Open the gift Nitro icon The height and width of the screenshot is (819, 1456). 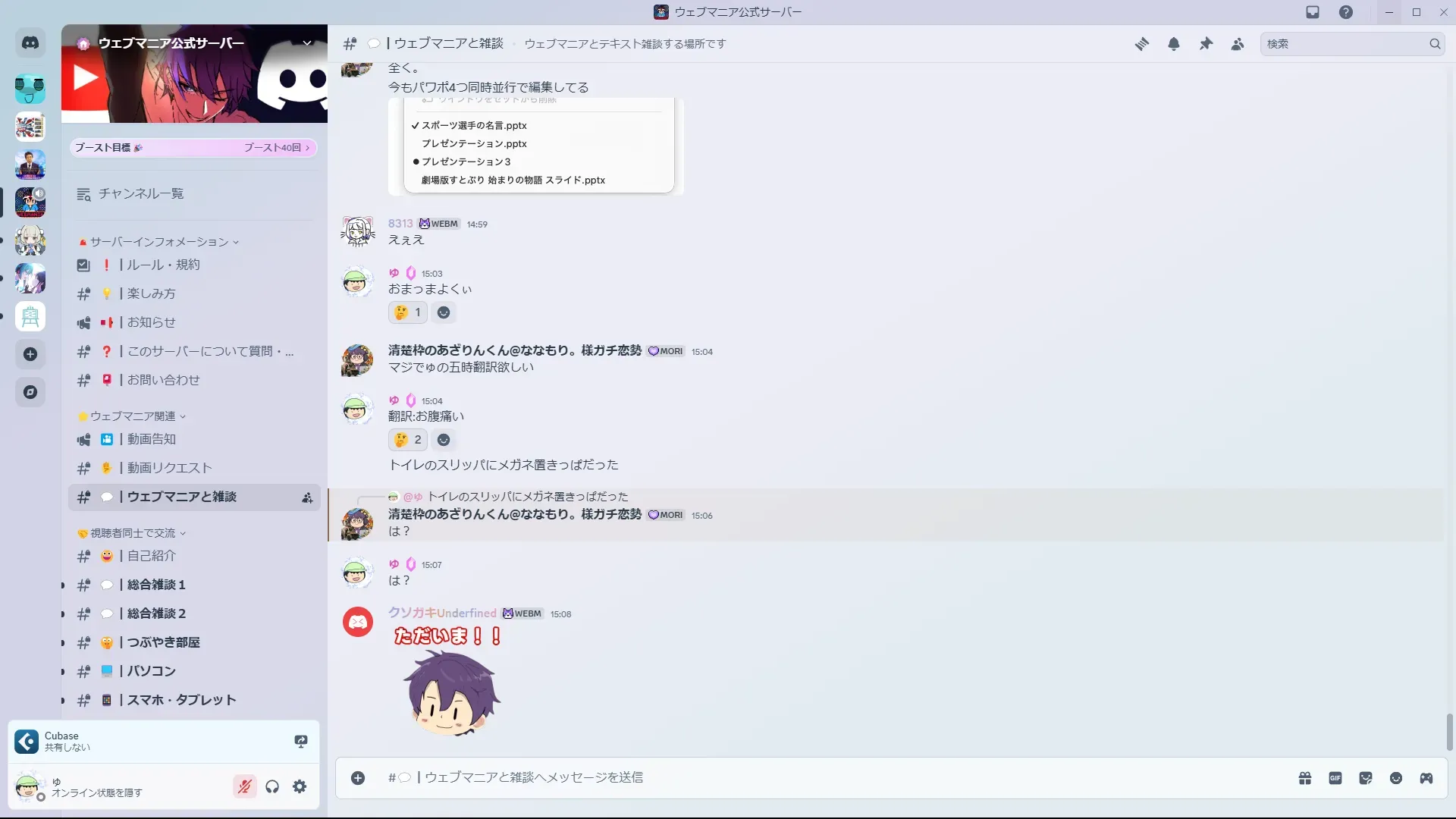tap(1305, 778)
